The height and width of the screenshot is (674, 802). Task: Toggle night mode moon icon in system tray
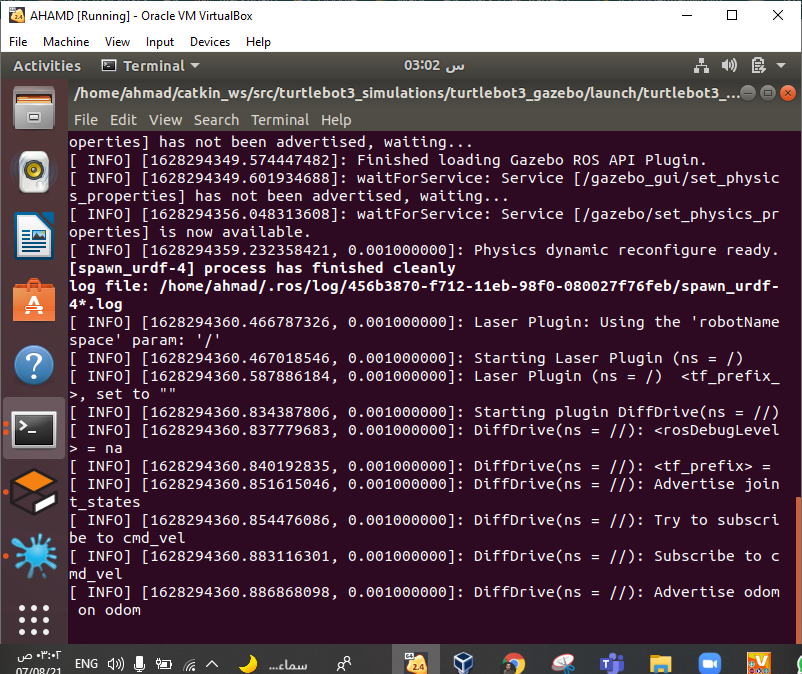[247, 661]
